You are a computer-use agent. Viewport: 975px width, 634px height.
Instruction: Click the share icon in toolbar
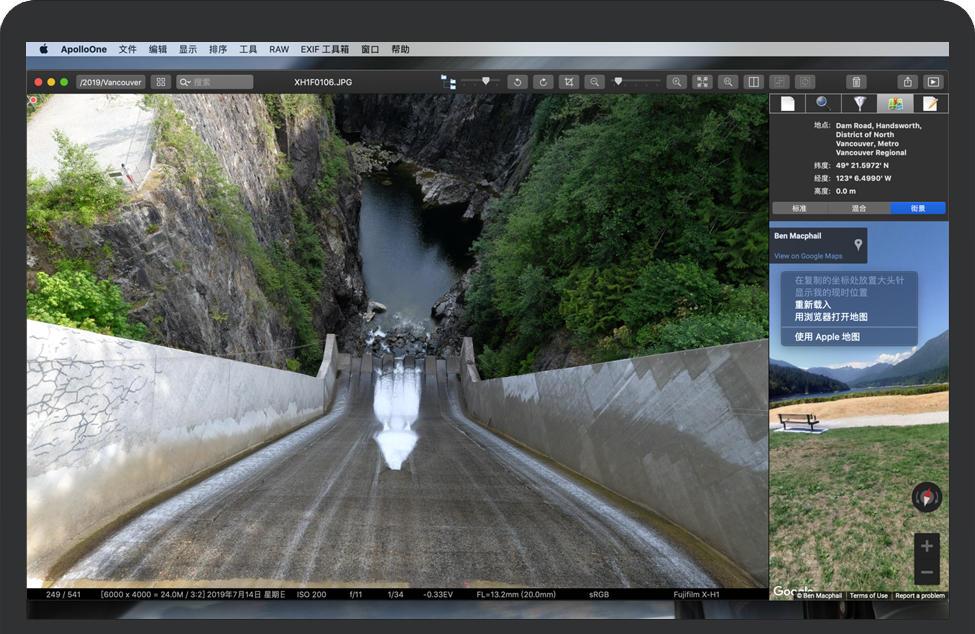click(907, 82)
